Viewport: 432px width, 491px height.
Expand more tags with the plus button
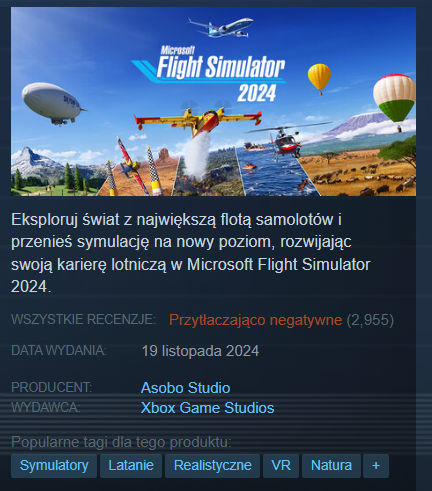point(376,465)
